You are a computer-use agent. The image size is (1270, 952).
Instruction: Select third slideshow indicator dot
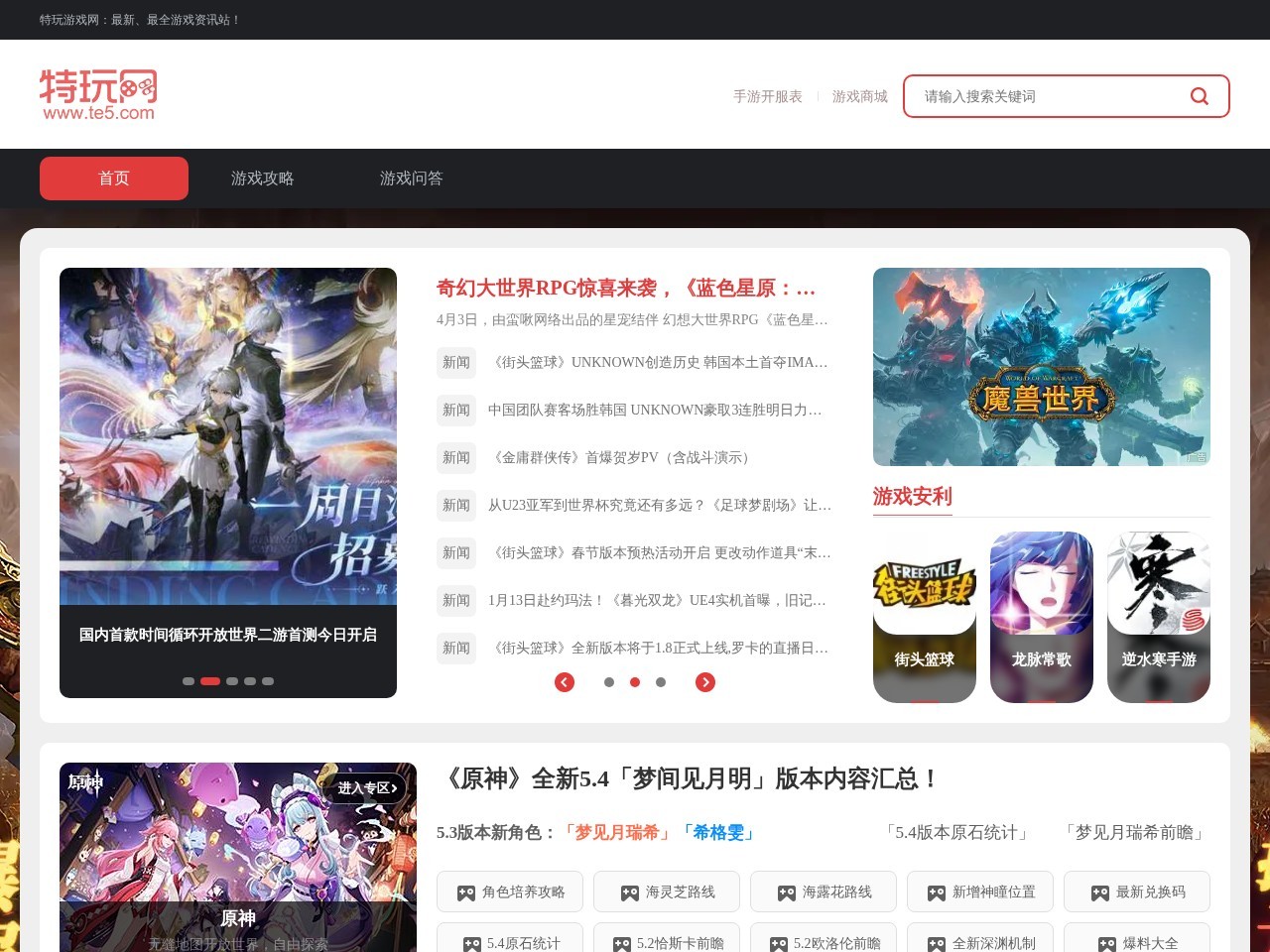coord(232,681)
